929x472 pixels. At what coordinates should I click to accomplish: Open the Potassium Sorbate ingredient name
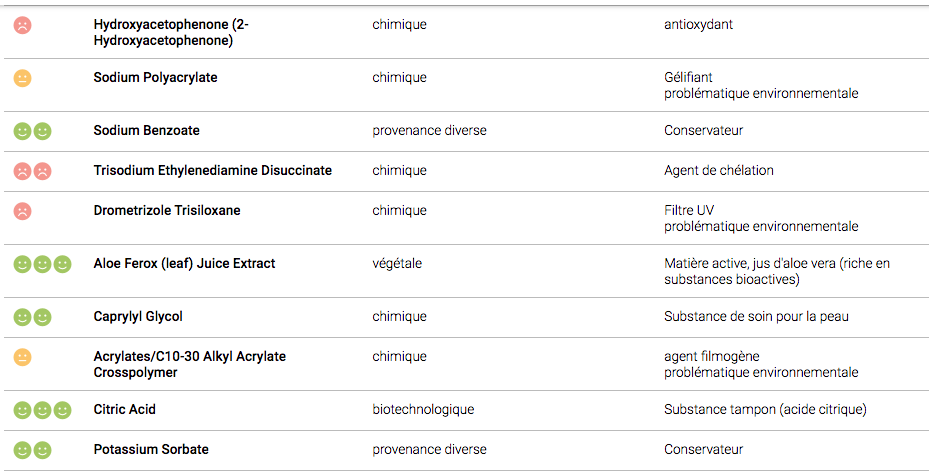[151, 450]
